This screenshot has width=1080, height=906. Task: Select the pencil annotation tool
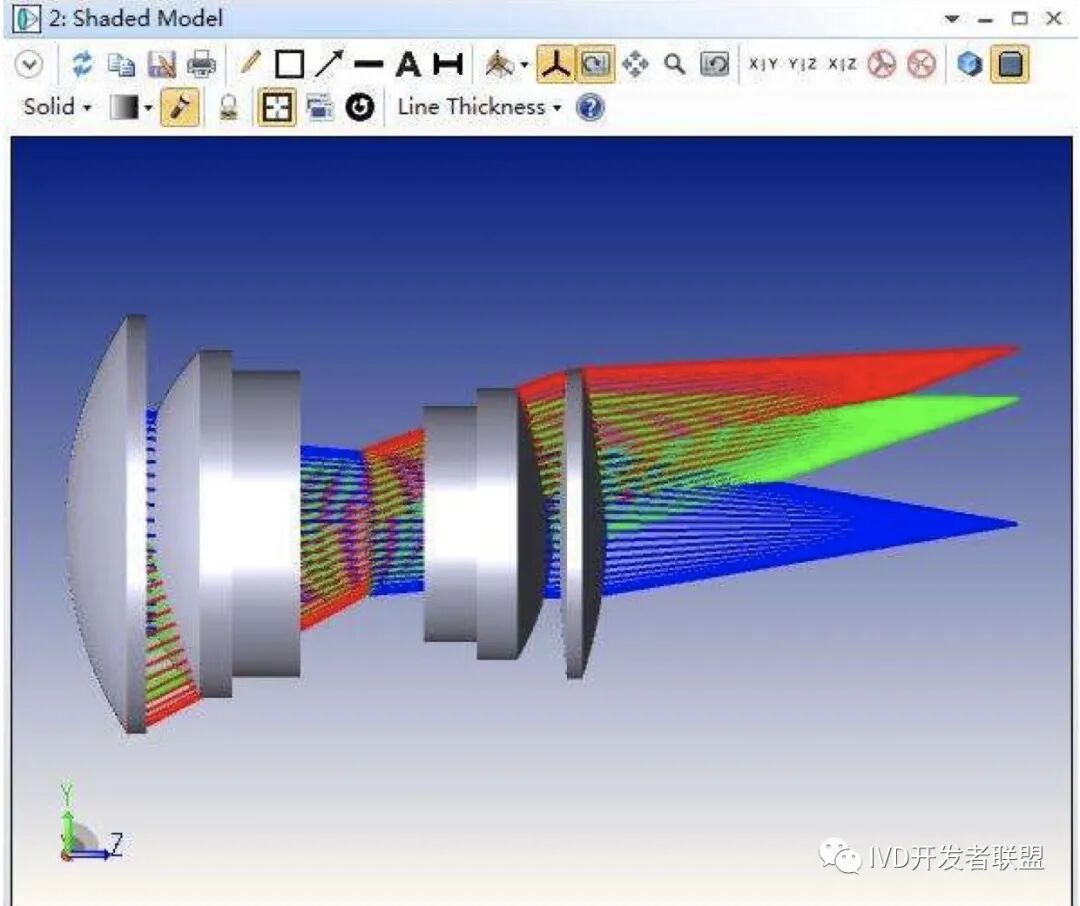tap(249, 63)
